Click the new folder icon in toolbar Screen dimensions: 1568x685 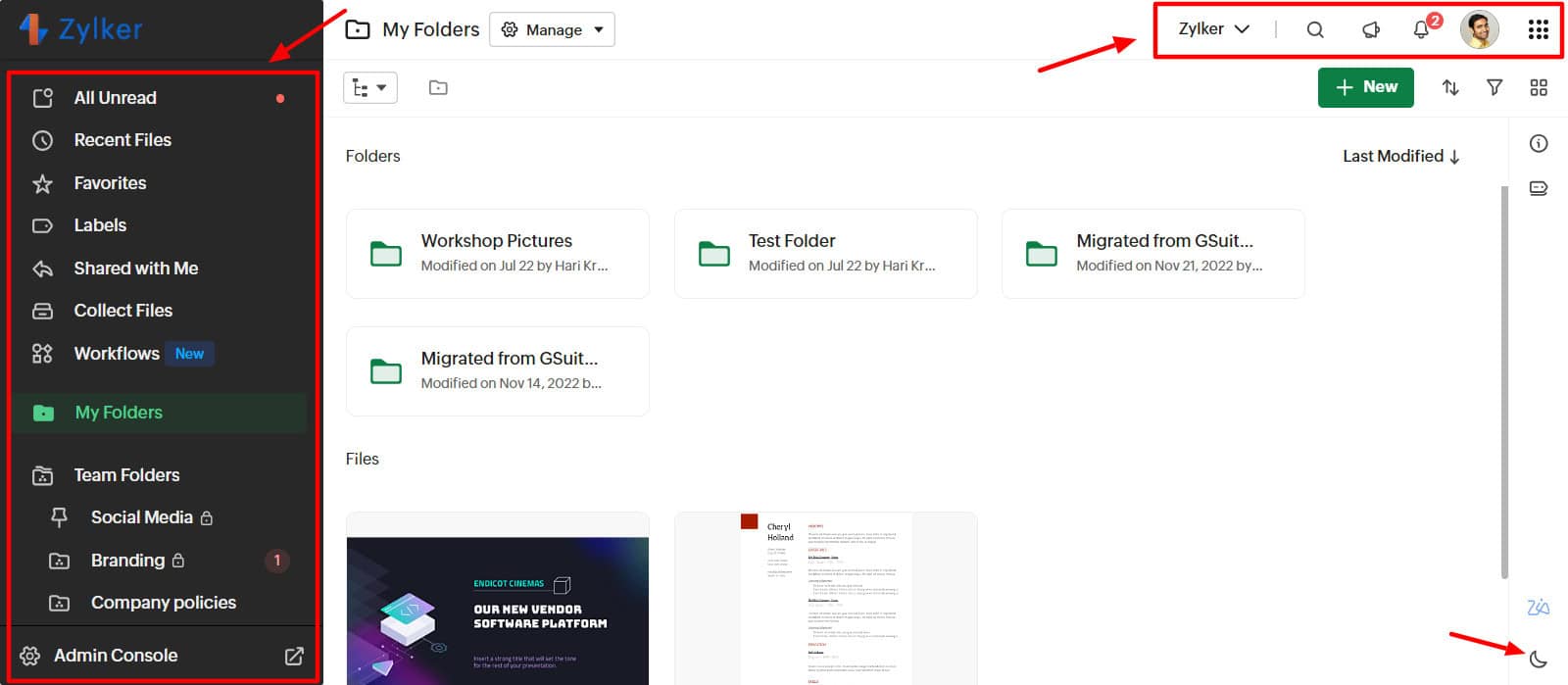pos(438,87)
